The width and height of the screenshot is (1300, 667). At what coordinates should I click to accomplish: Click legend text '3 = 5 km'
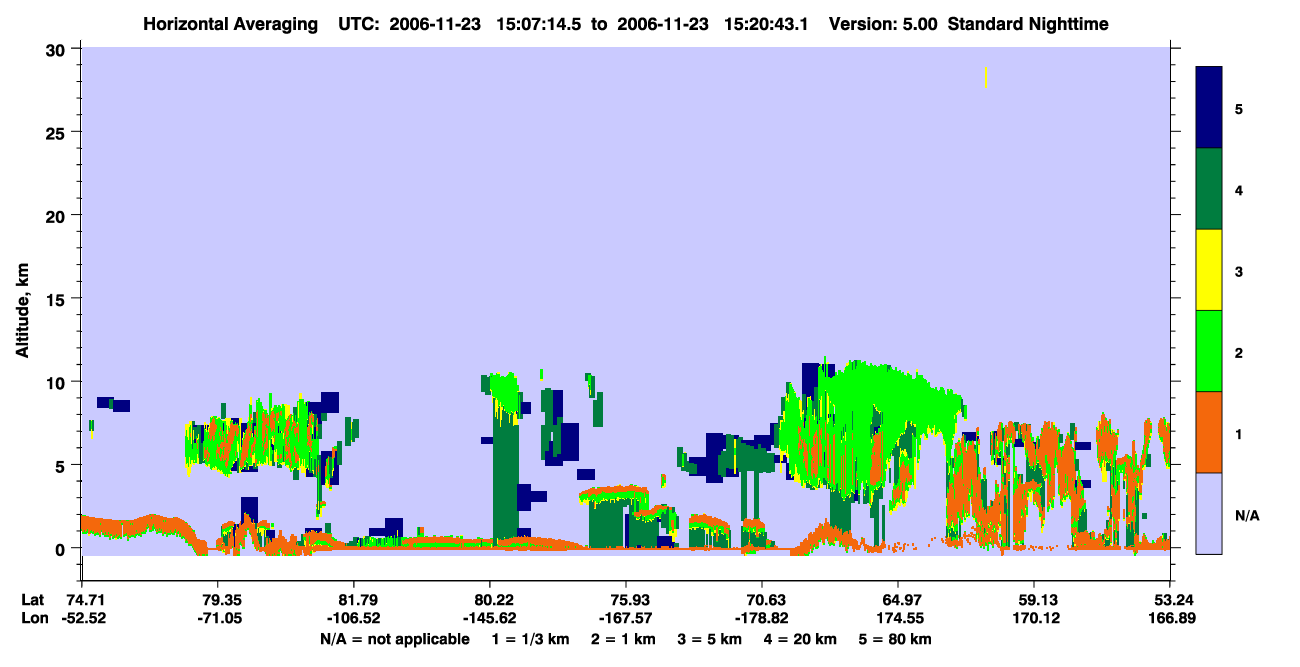[710, 639]
